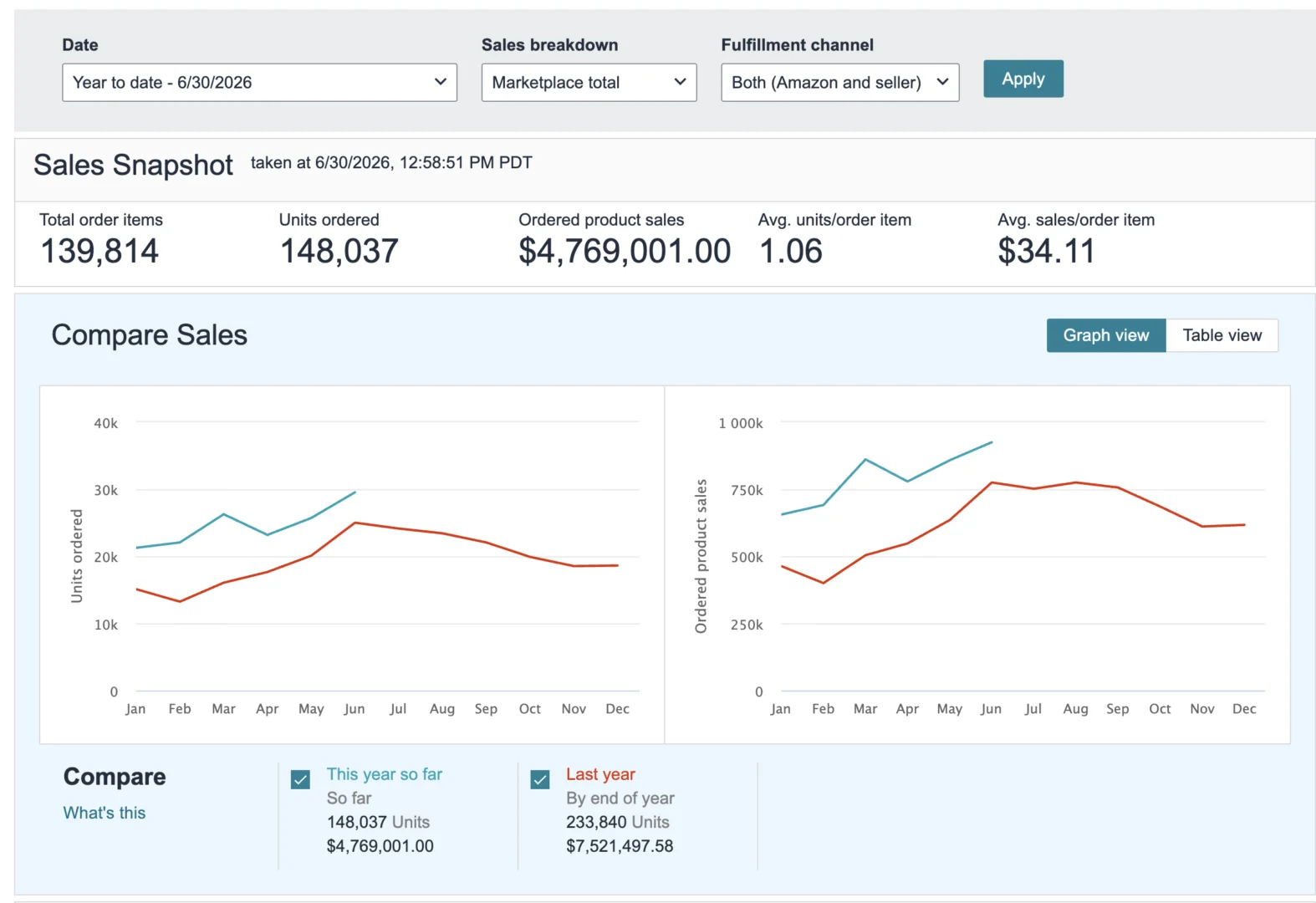Screen dimensions: 1316x903
Task: Click the snapshot timestamp text
Action: point(391,163)
